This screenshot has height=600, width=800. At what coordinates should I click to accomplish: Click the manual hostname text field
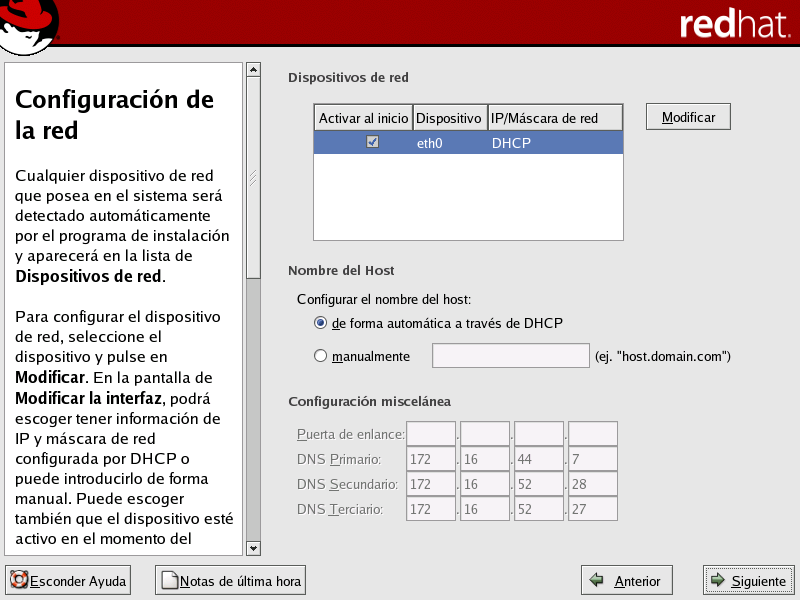(510, 356)
